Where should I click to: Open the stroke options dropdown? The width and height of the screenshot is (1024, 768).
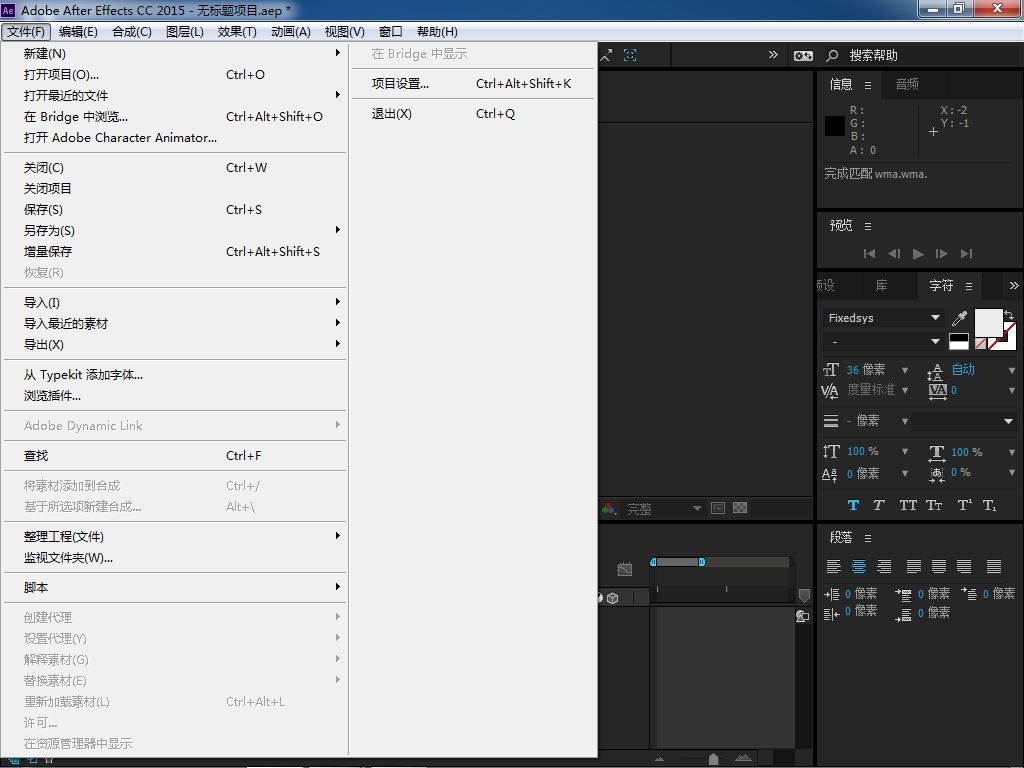(964, 421)
